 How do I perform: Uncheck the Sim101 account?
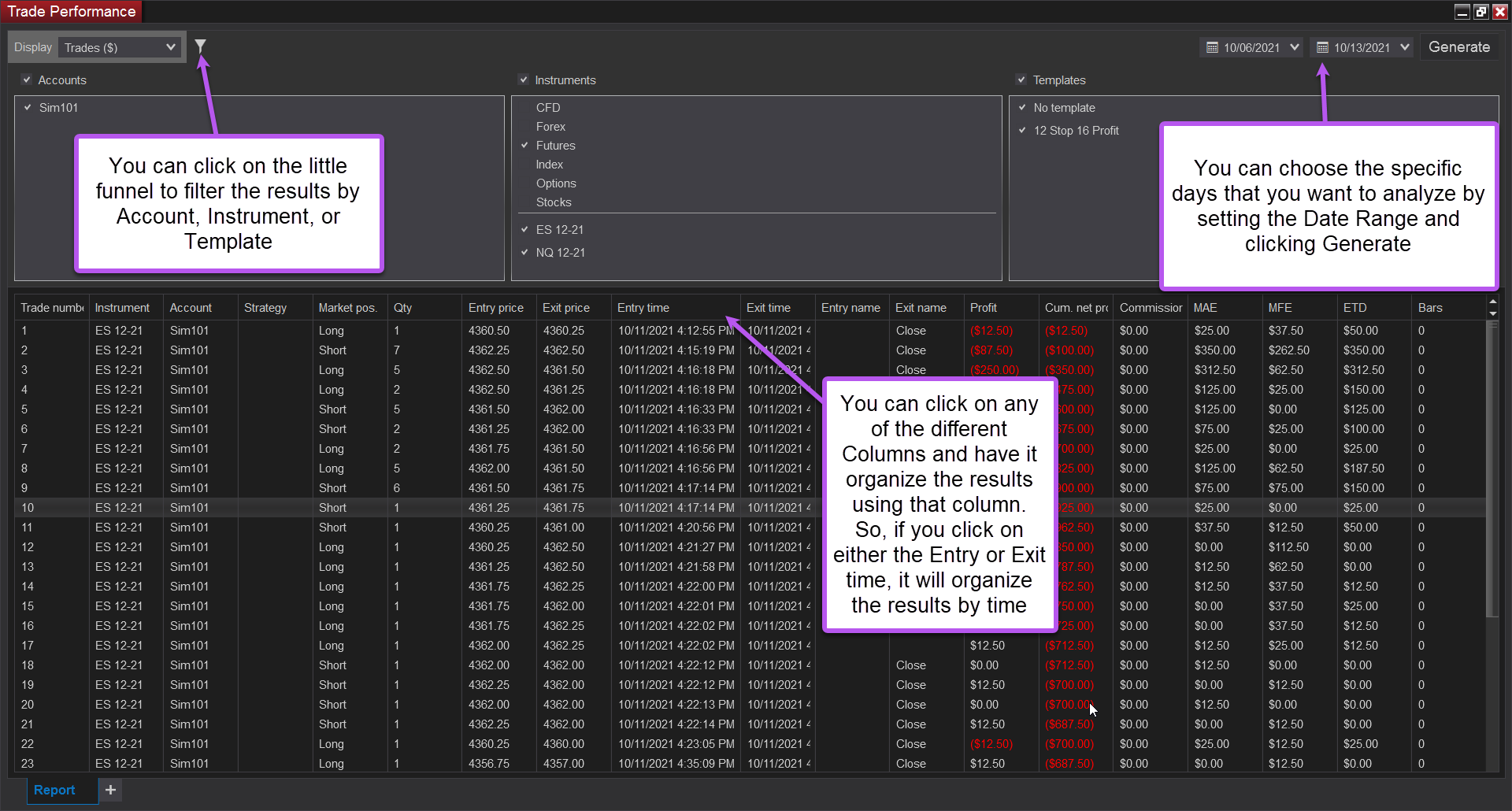(x=28, y=107)
